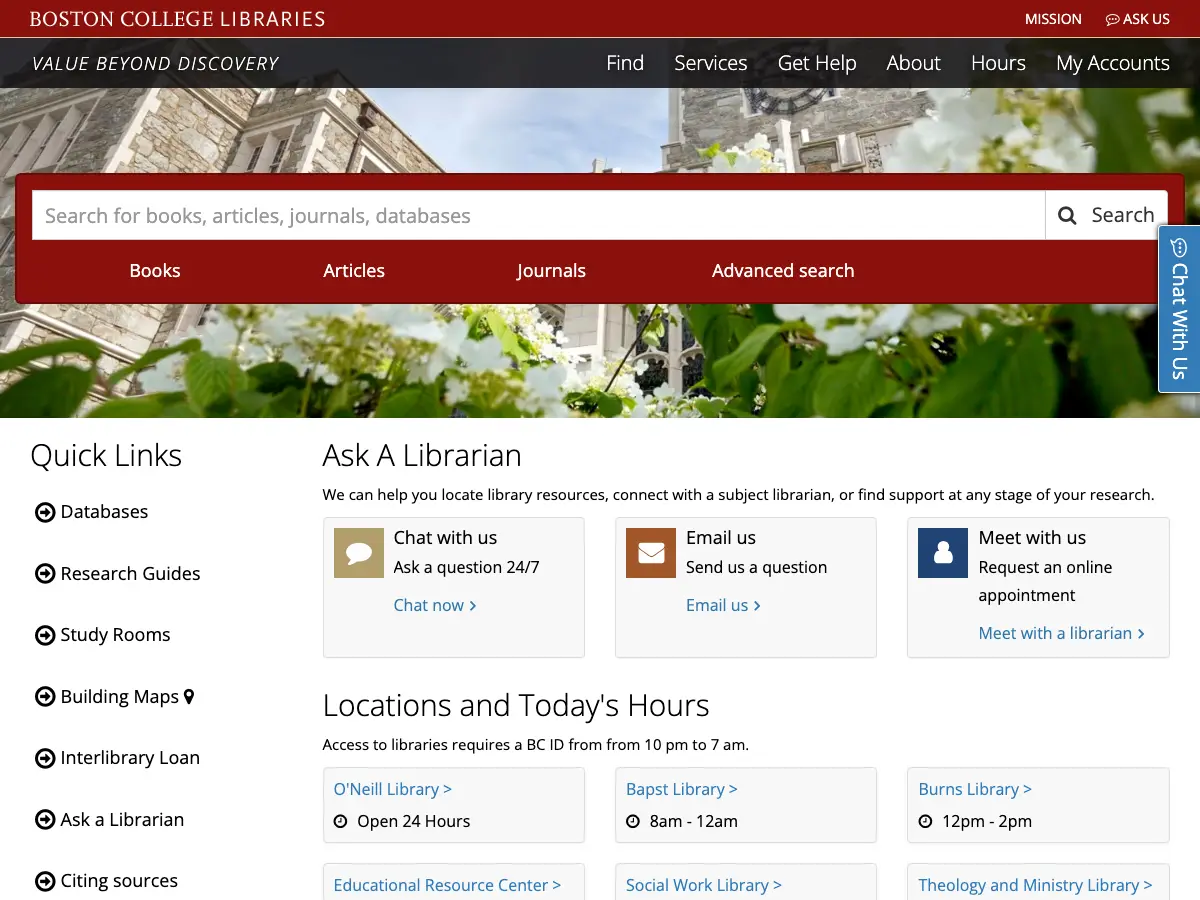Open the Educational Resource Center page
The image size is (1200, 900).
click(447, 885)
